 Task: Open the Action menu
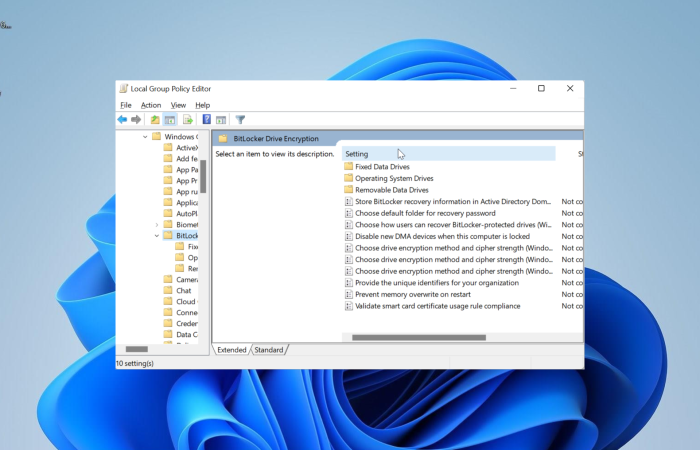[x=151, y=105]
